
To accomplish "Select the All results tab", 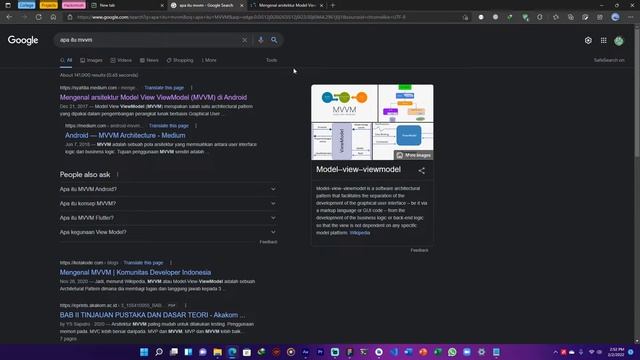I will pos(66,60).
